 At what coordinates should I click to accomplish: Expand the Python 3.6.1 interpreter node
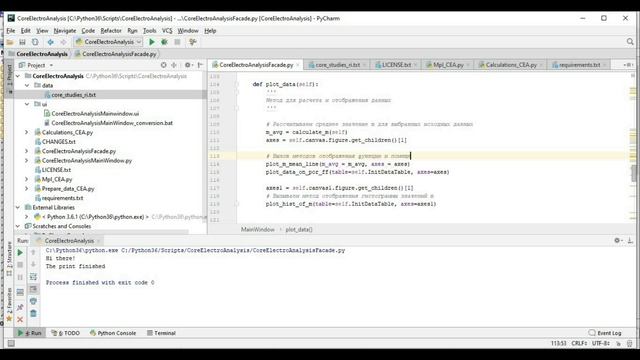point(27,217)
